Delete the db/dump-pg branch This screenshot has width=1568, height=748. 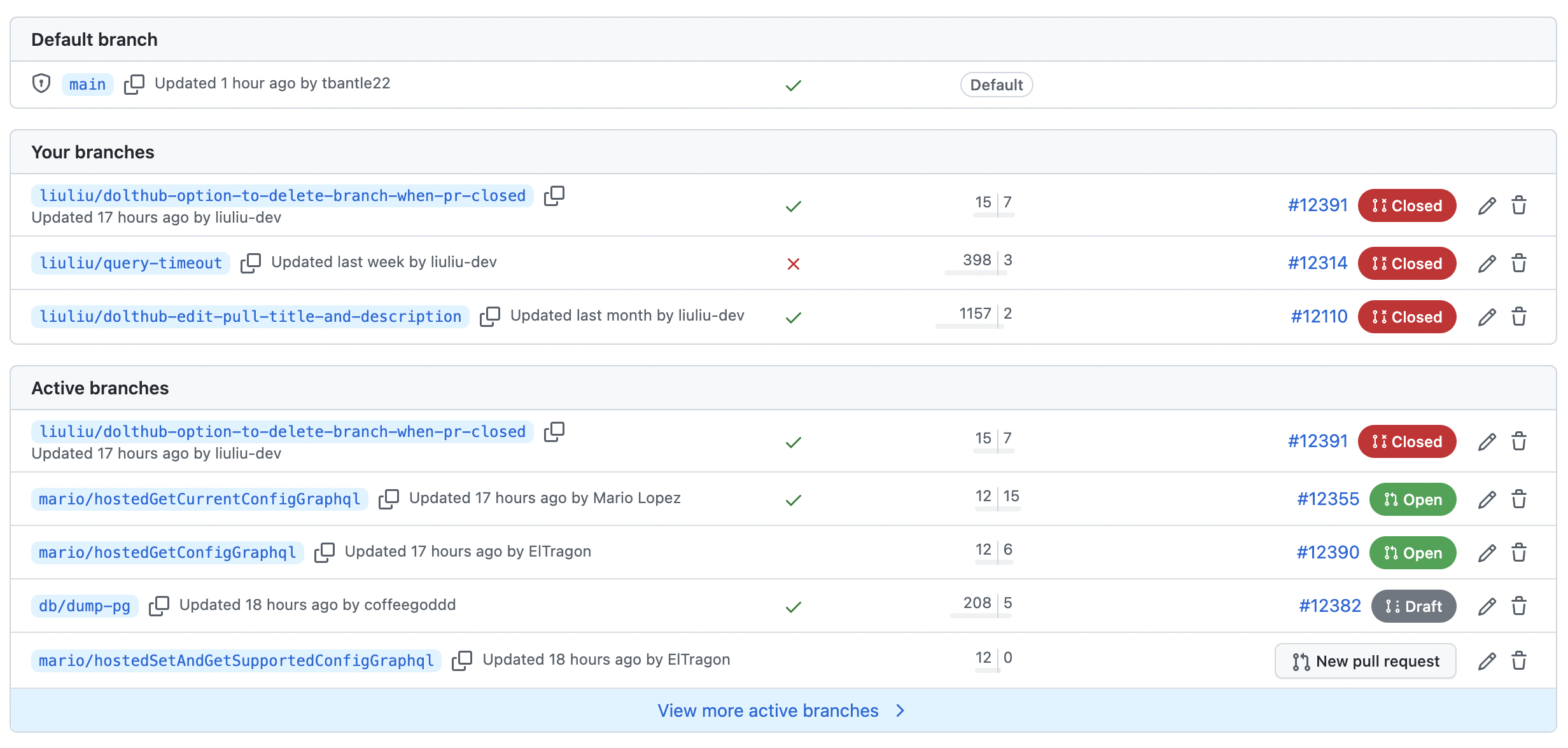click(x=1519, y=606)
